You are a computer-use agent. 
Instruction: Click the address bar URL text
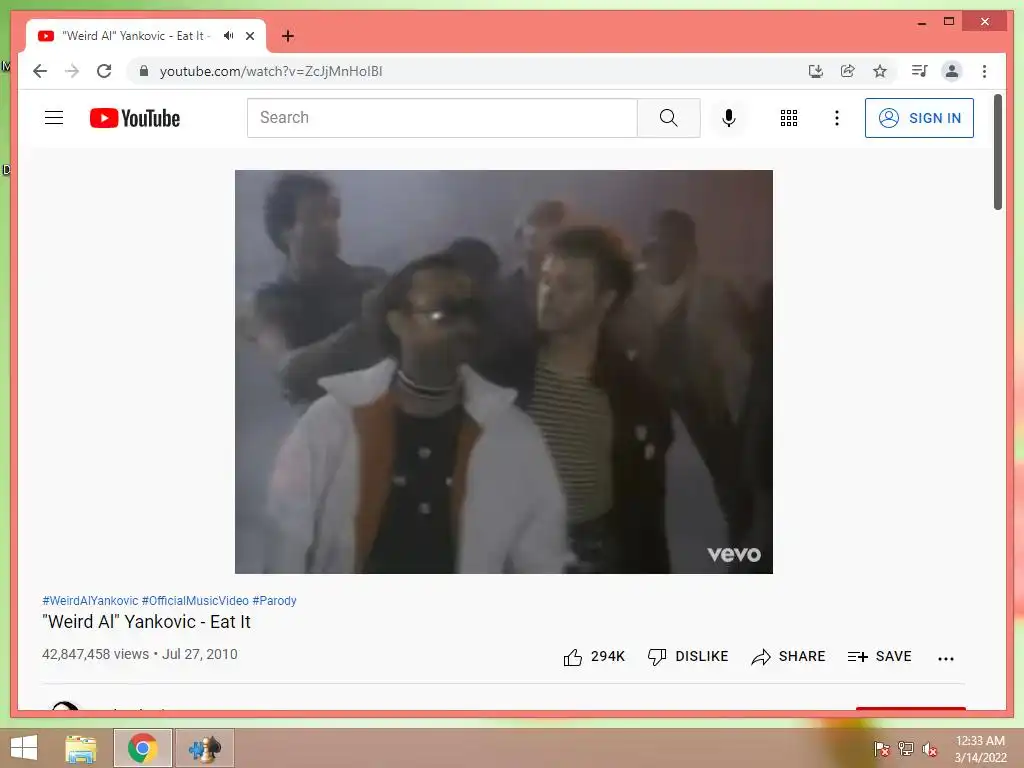tap(271, 71)
